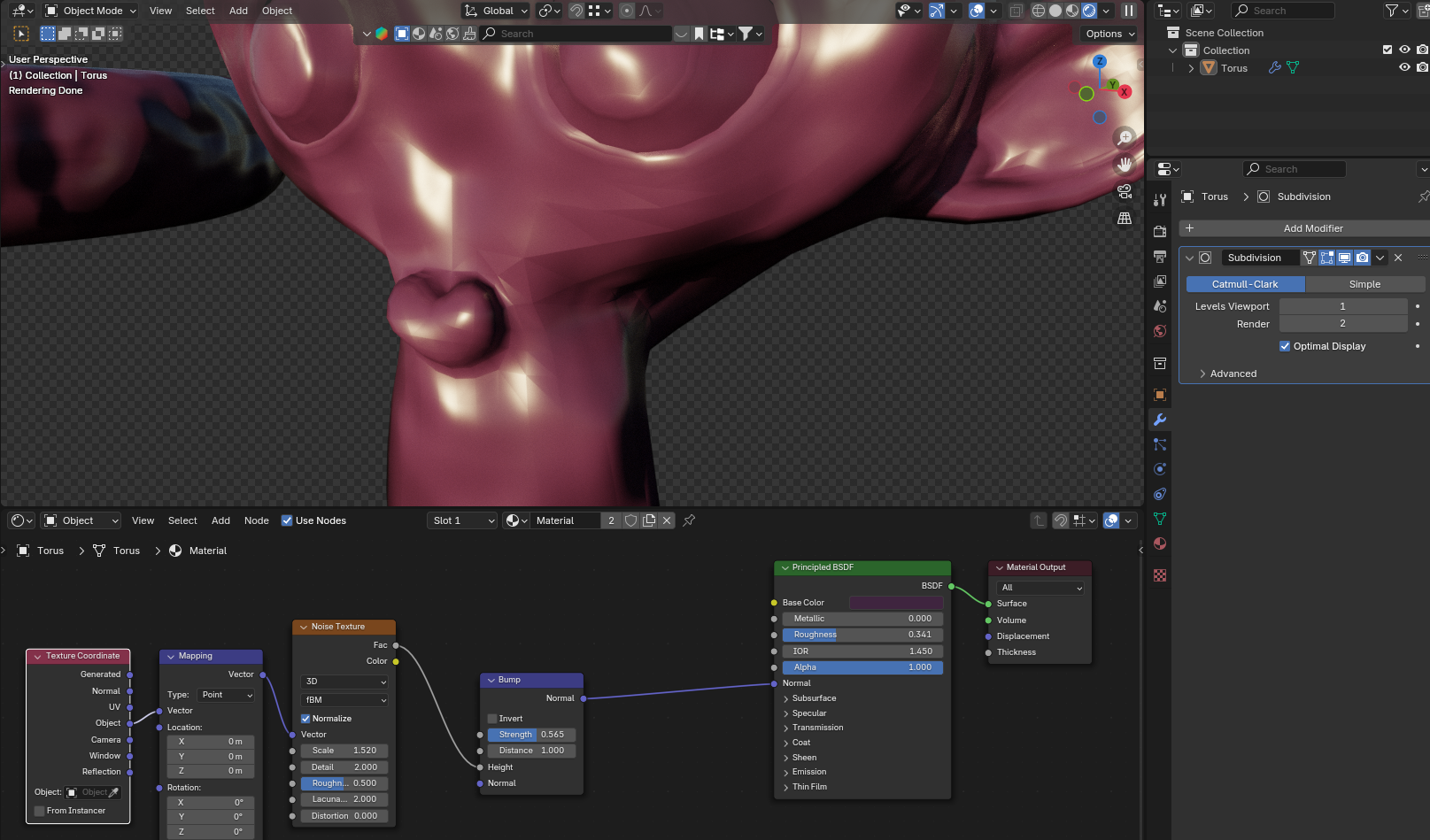Screen dimensions: 1430x840
Task: Select solid viewport shading
Action: [1055, 11]
